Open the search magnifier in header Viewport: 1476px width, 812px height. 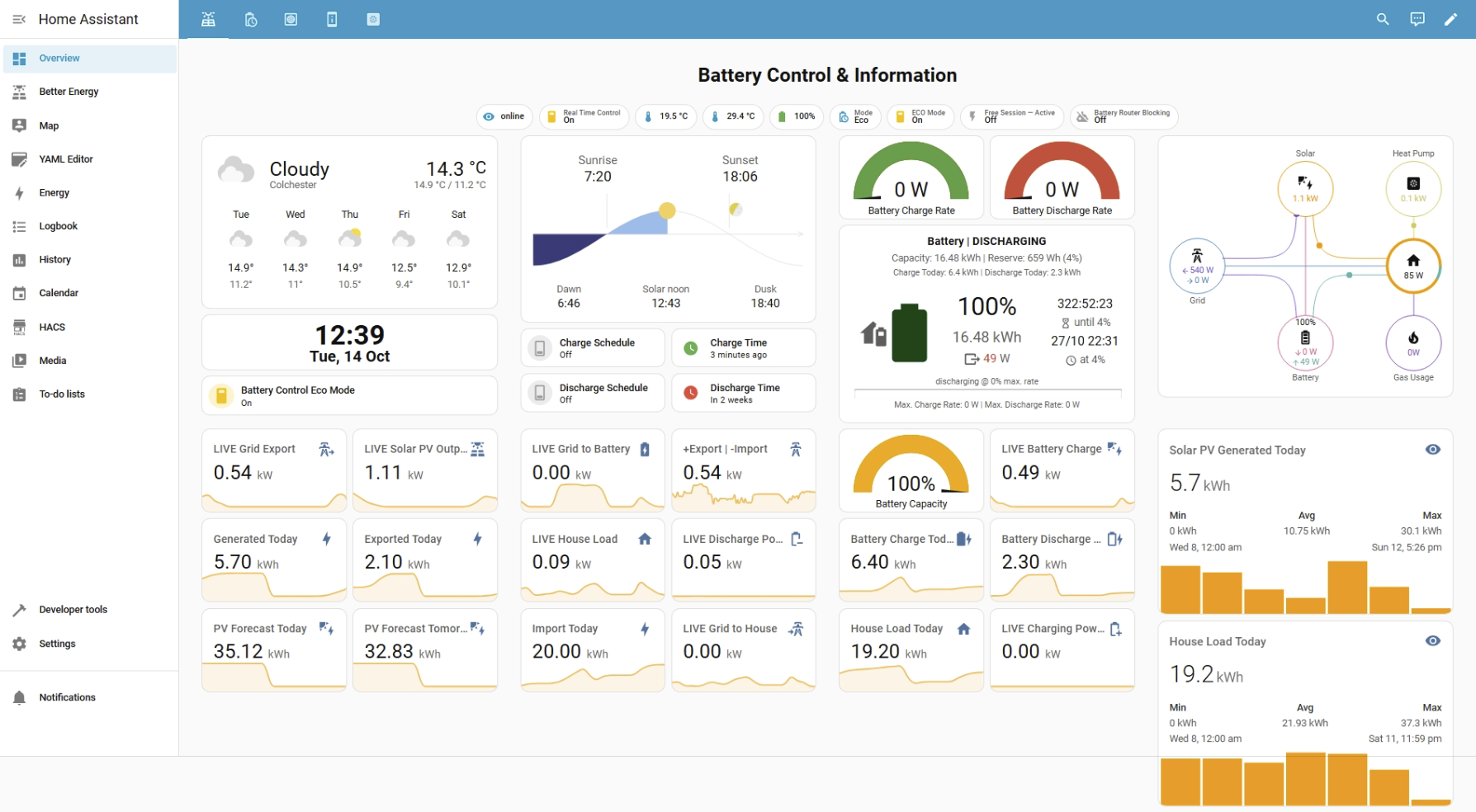1383,19
